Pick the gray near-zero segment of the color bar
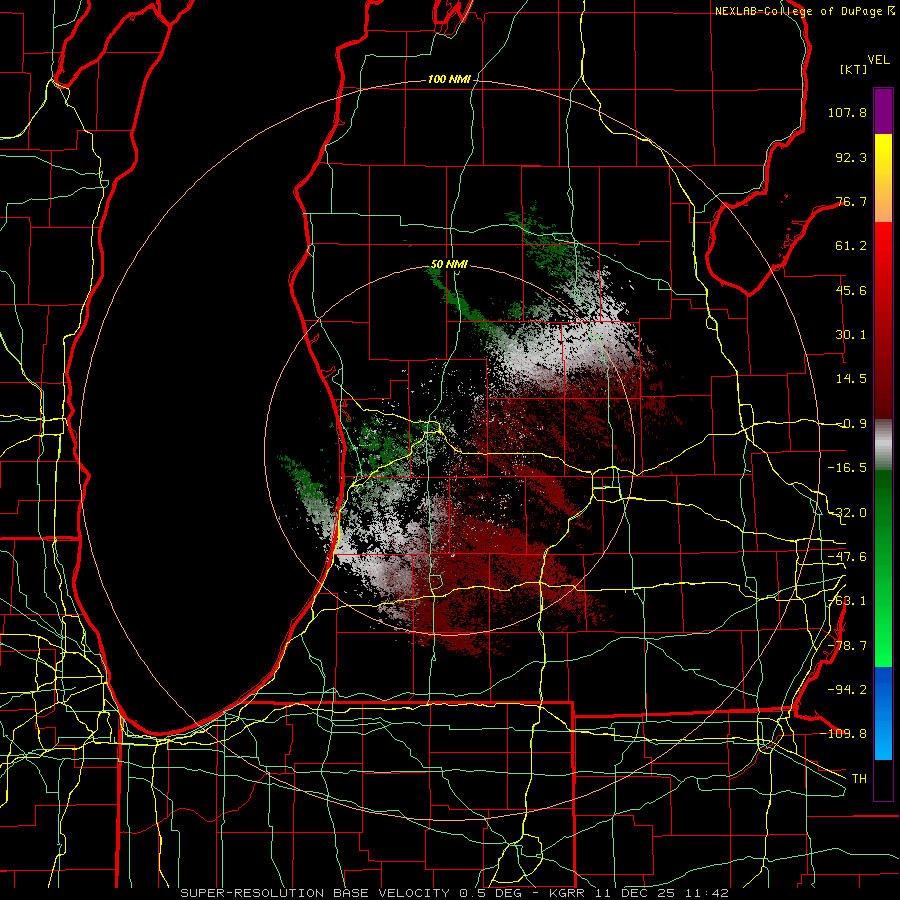The image size is (900, 900). (x=883, y=444)
